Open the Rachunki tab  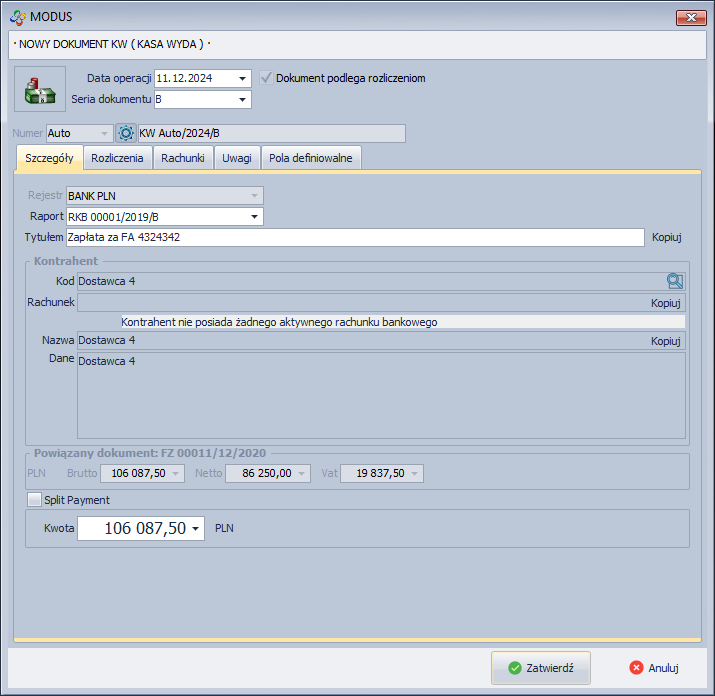coord(183,158)
